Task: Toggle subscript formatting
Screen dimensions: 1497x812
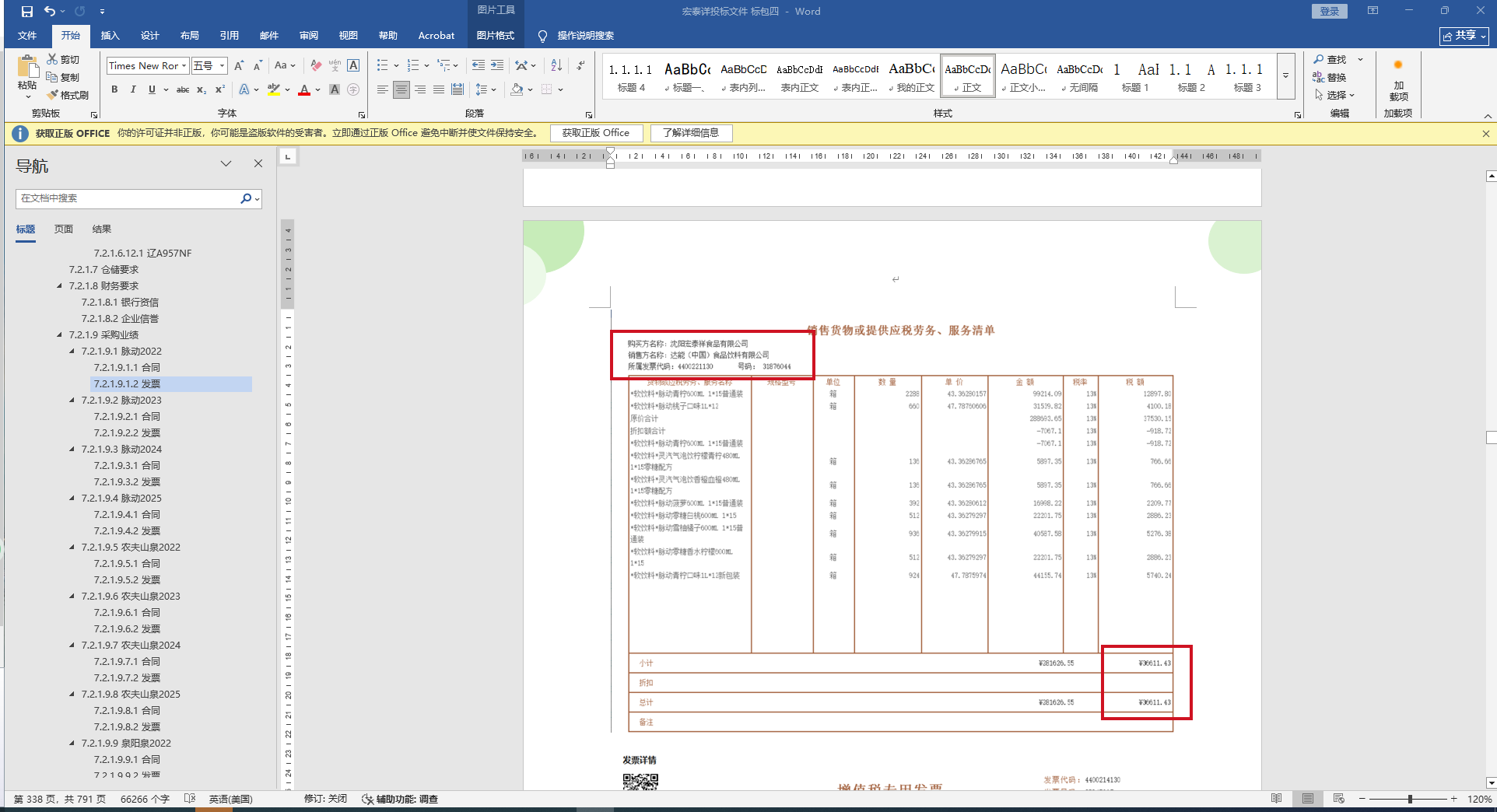Action: [202, 89]
